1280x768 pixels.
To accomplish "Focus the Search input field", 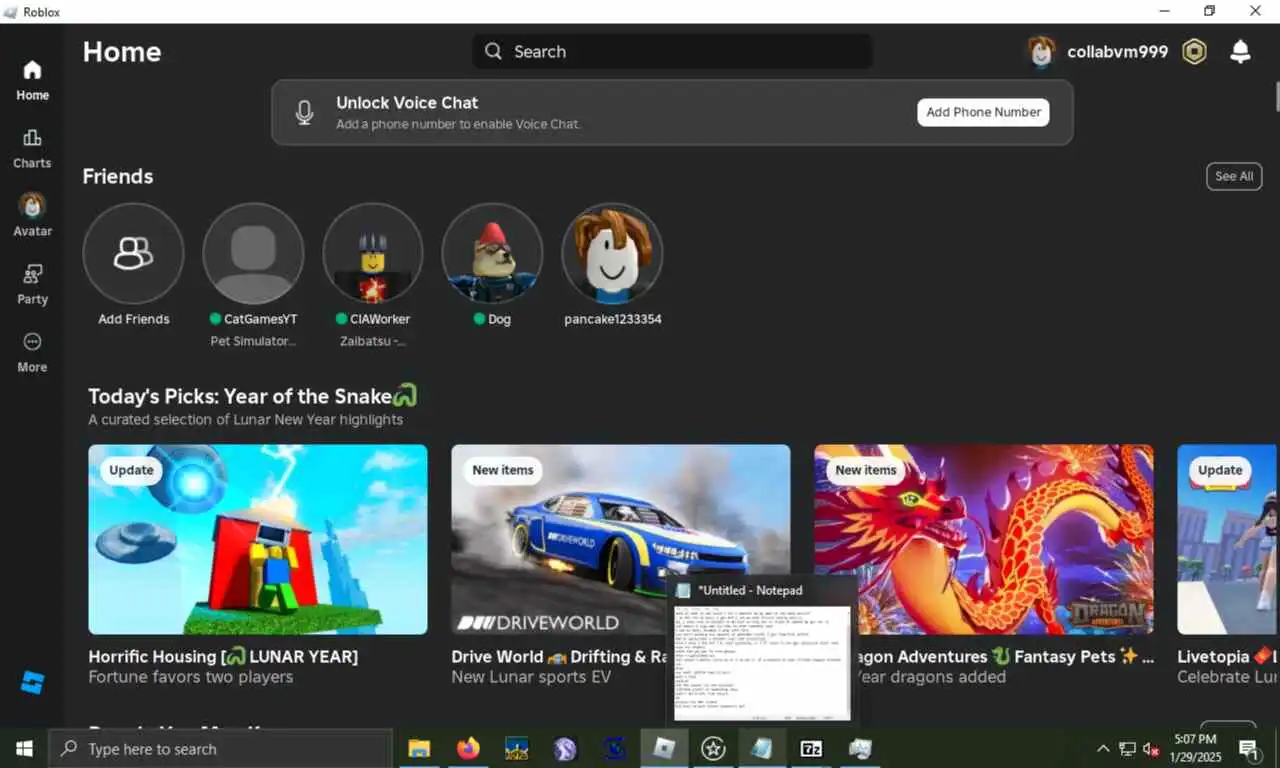I will pos(672,51).
